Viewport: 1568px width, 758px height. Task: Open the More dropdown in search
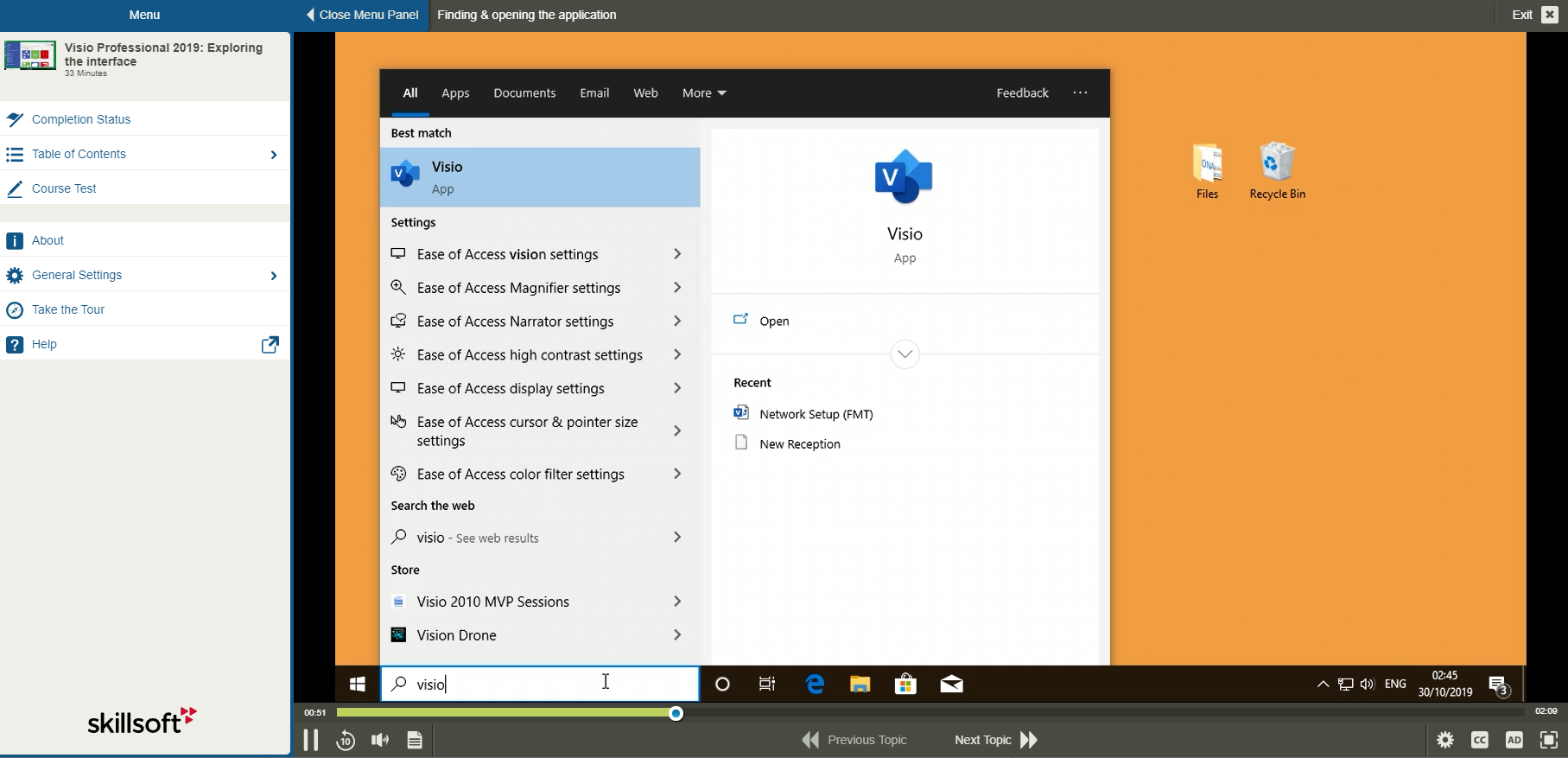[x=704, y=93]
